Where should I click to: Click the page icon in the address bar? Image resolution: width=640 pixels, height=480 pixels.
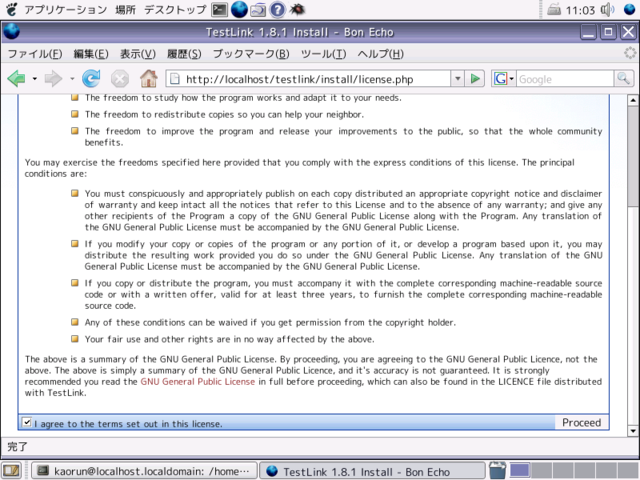175,79
